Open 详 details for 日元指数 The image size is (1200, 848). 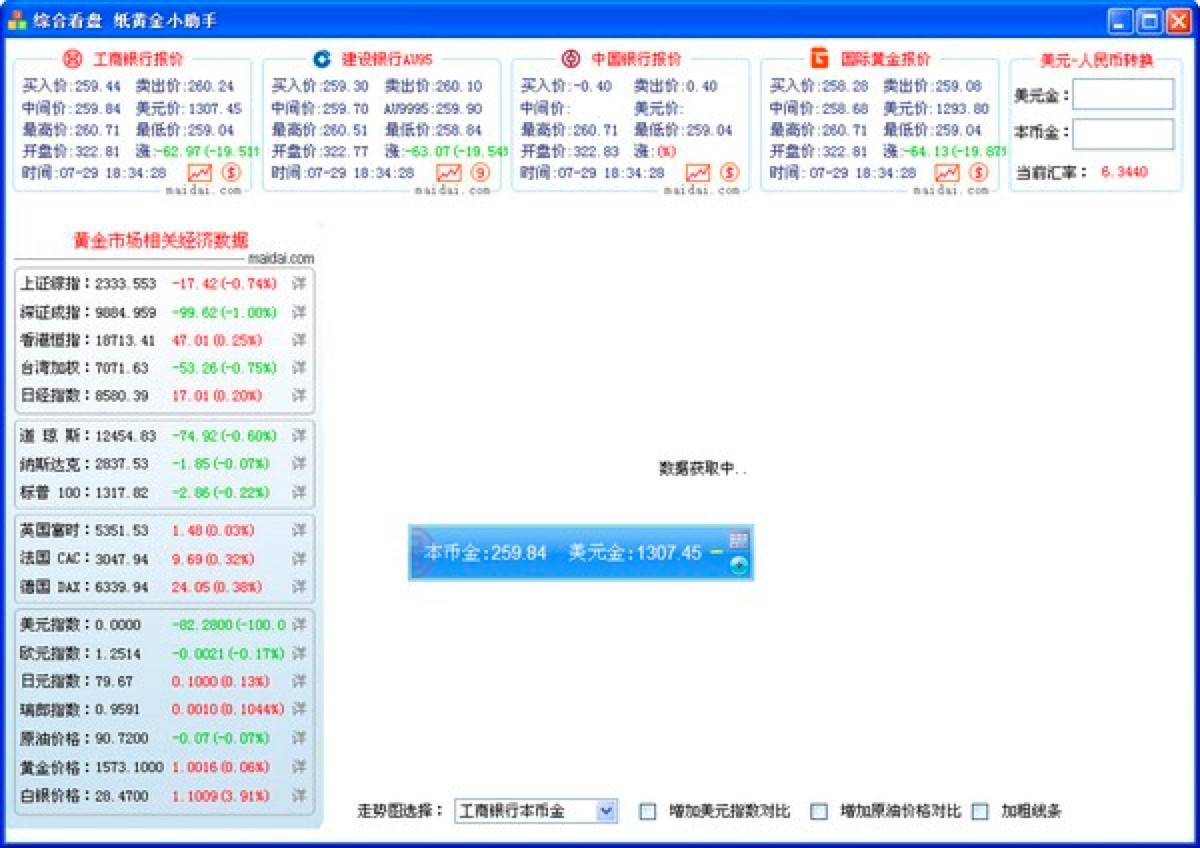(x=299, y=681)
